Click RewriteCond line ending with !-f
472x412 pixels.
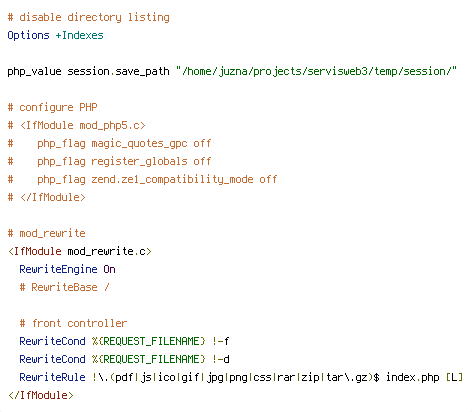coord(124,341)
